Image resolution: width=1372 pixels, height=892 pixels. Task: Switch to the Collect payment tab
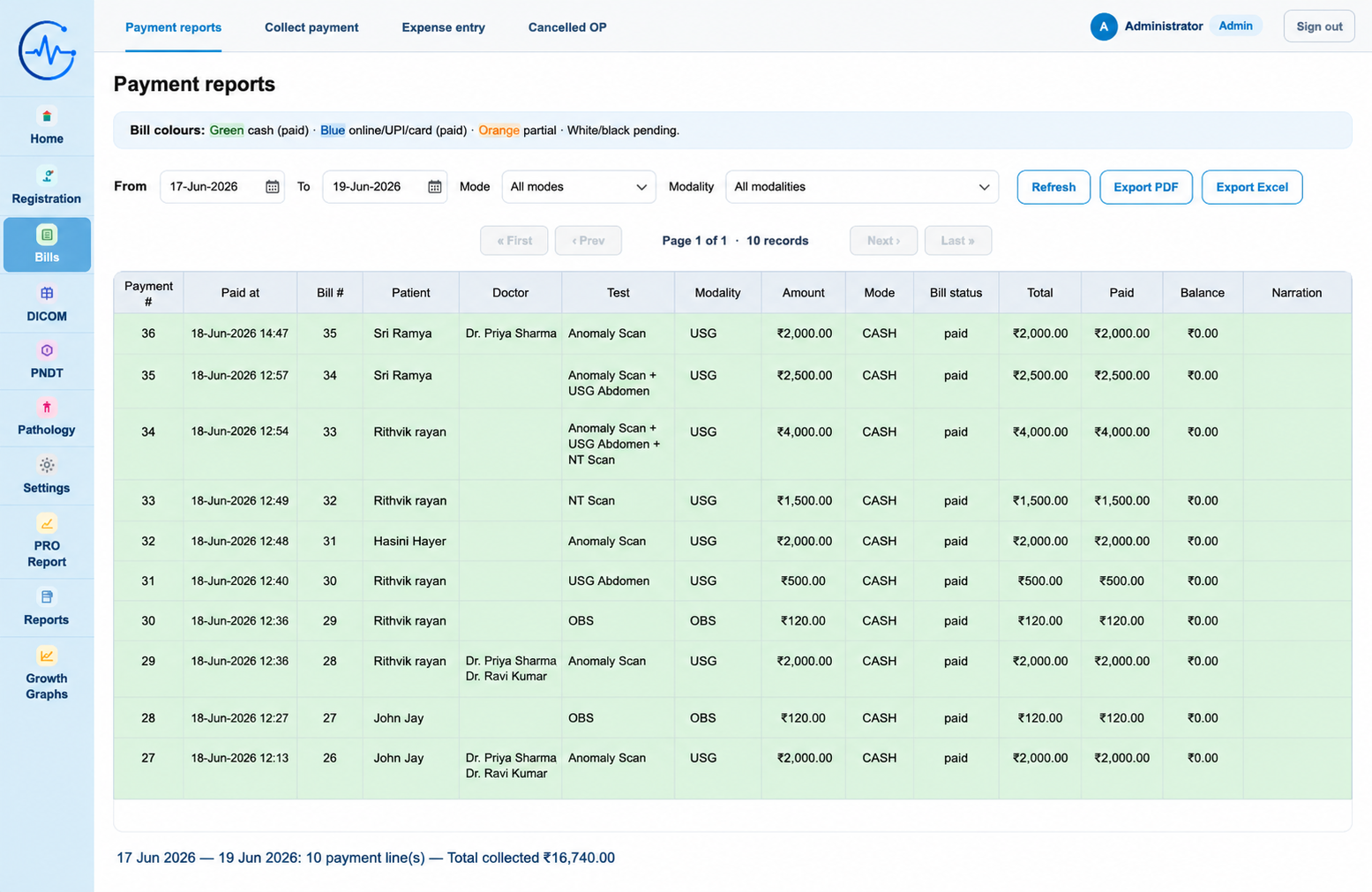coord(311,27)
